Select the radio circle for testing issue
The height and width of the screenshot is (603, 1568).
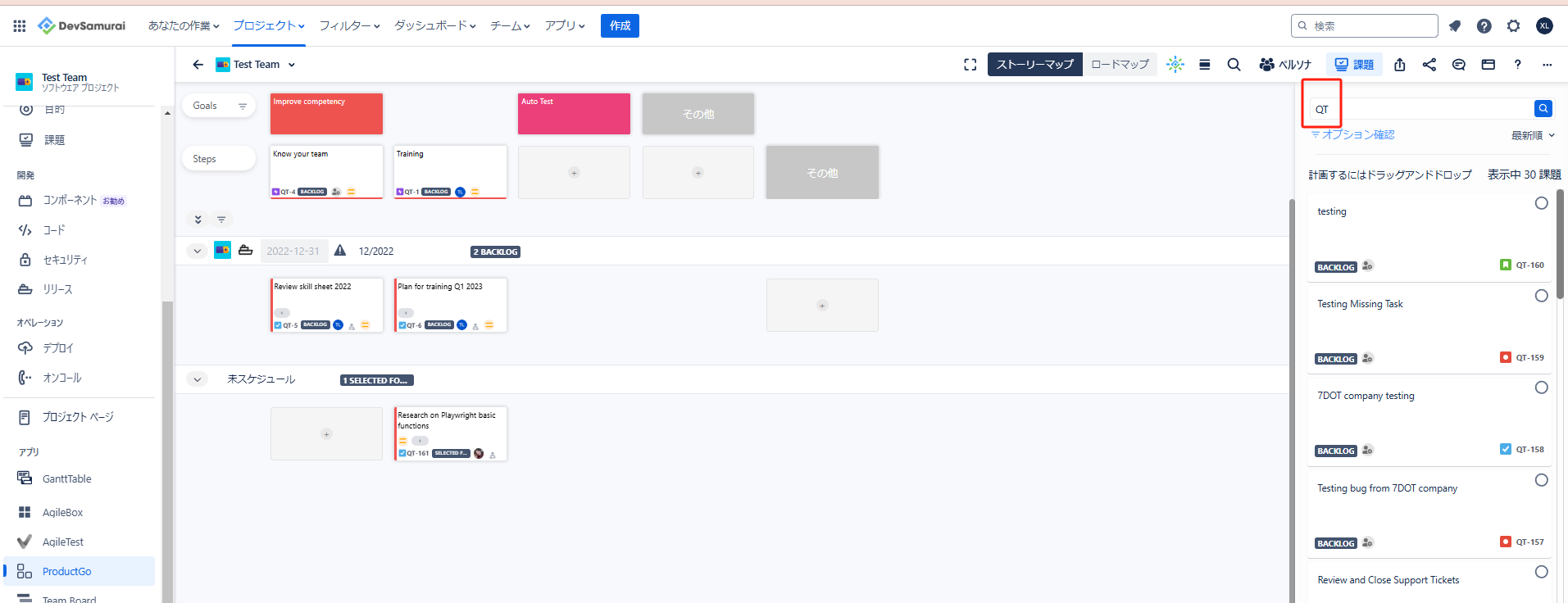tap(1541, 203)
